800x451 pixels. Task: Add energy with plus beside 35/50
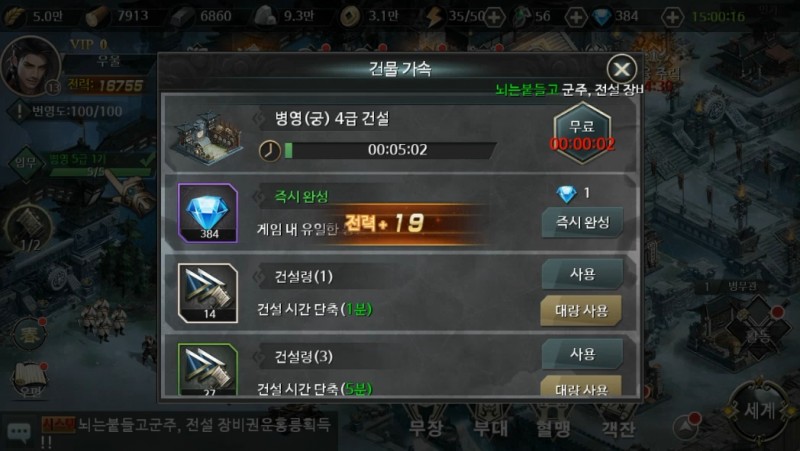pyautogui.click(x=493, y=17)
